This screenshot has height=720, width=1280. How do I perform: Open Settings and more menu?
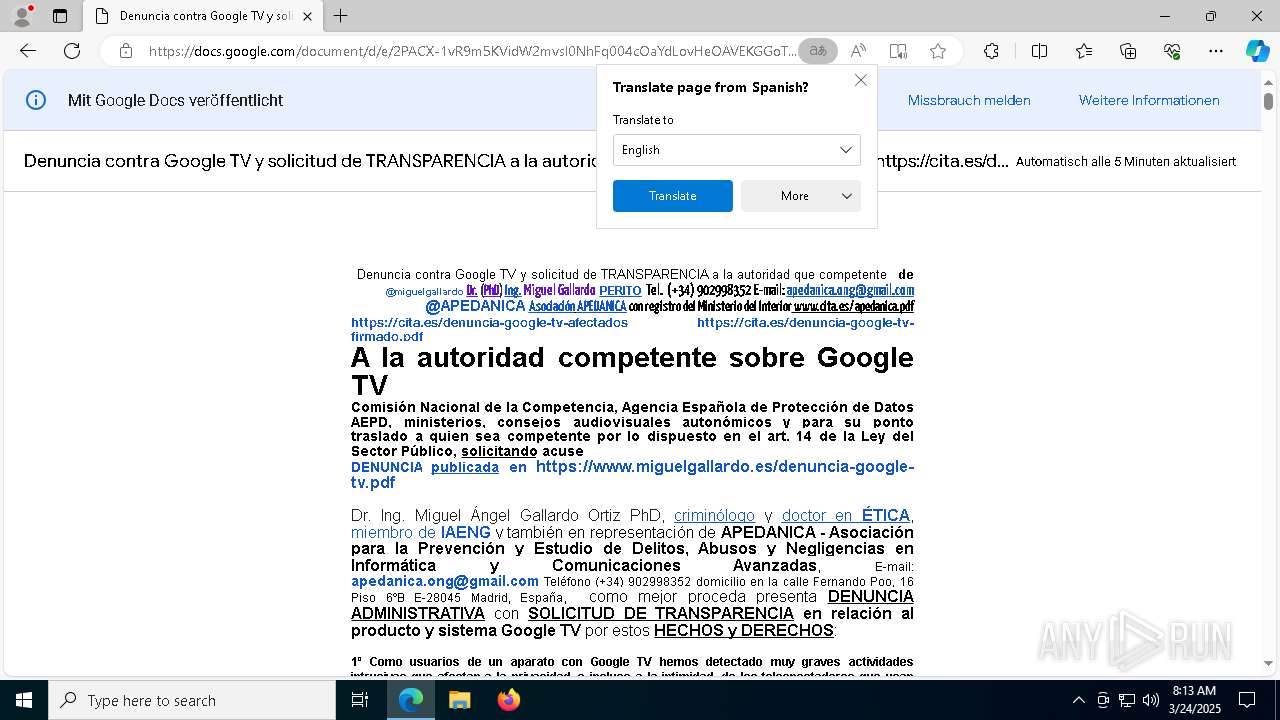click(x=1216, y=51)
